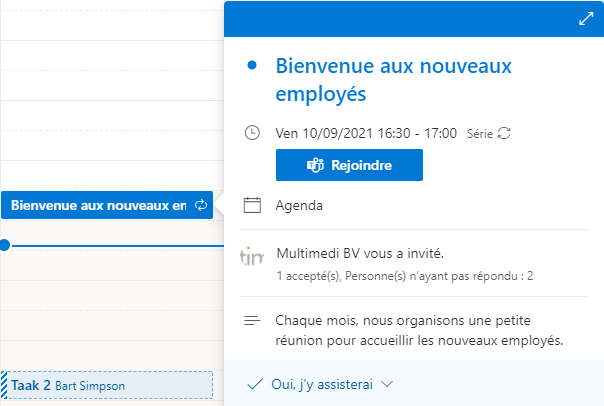Click the current time indicator dot
The height and width of the screenshot is (406, 604).
[5, 245]
